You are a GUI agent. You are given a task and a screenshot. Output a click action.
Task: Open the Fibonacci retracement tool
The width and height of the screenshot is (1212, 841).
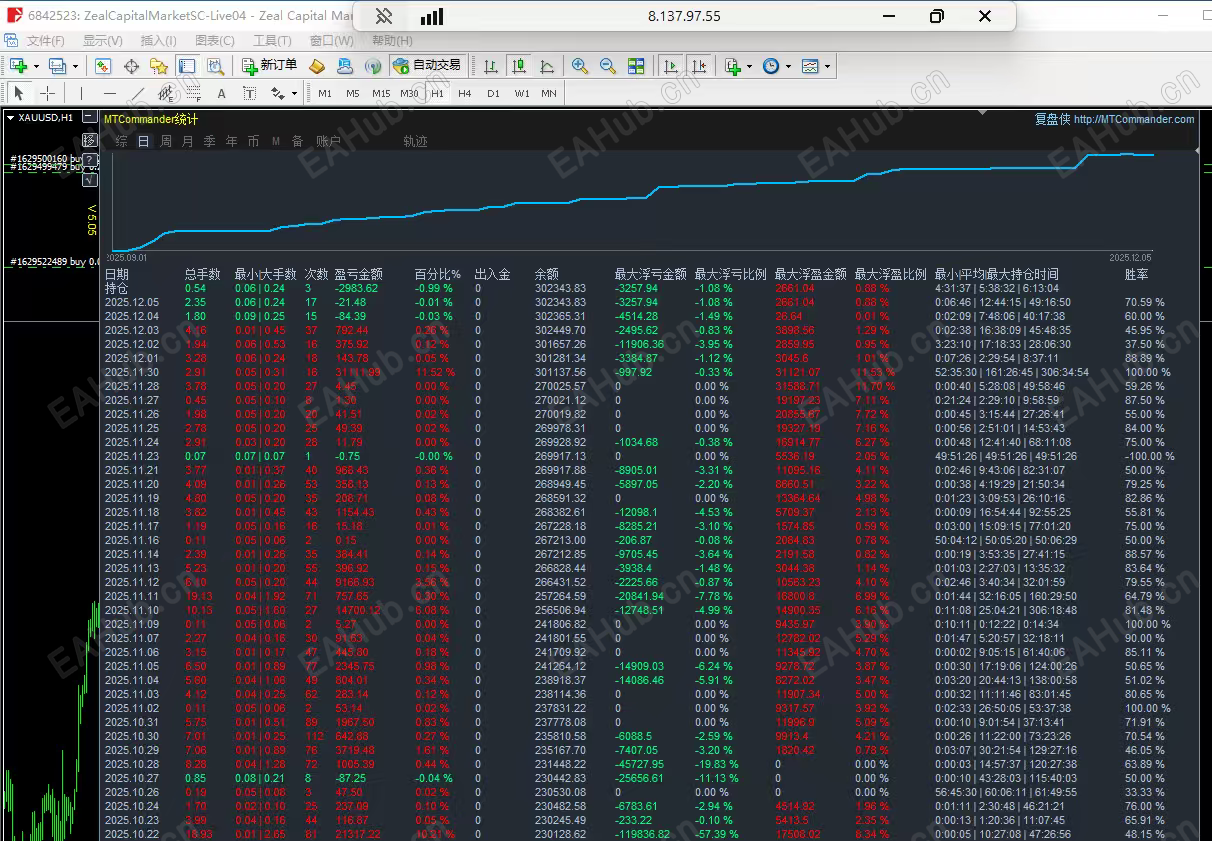click(193, 93)
